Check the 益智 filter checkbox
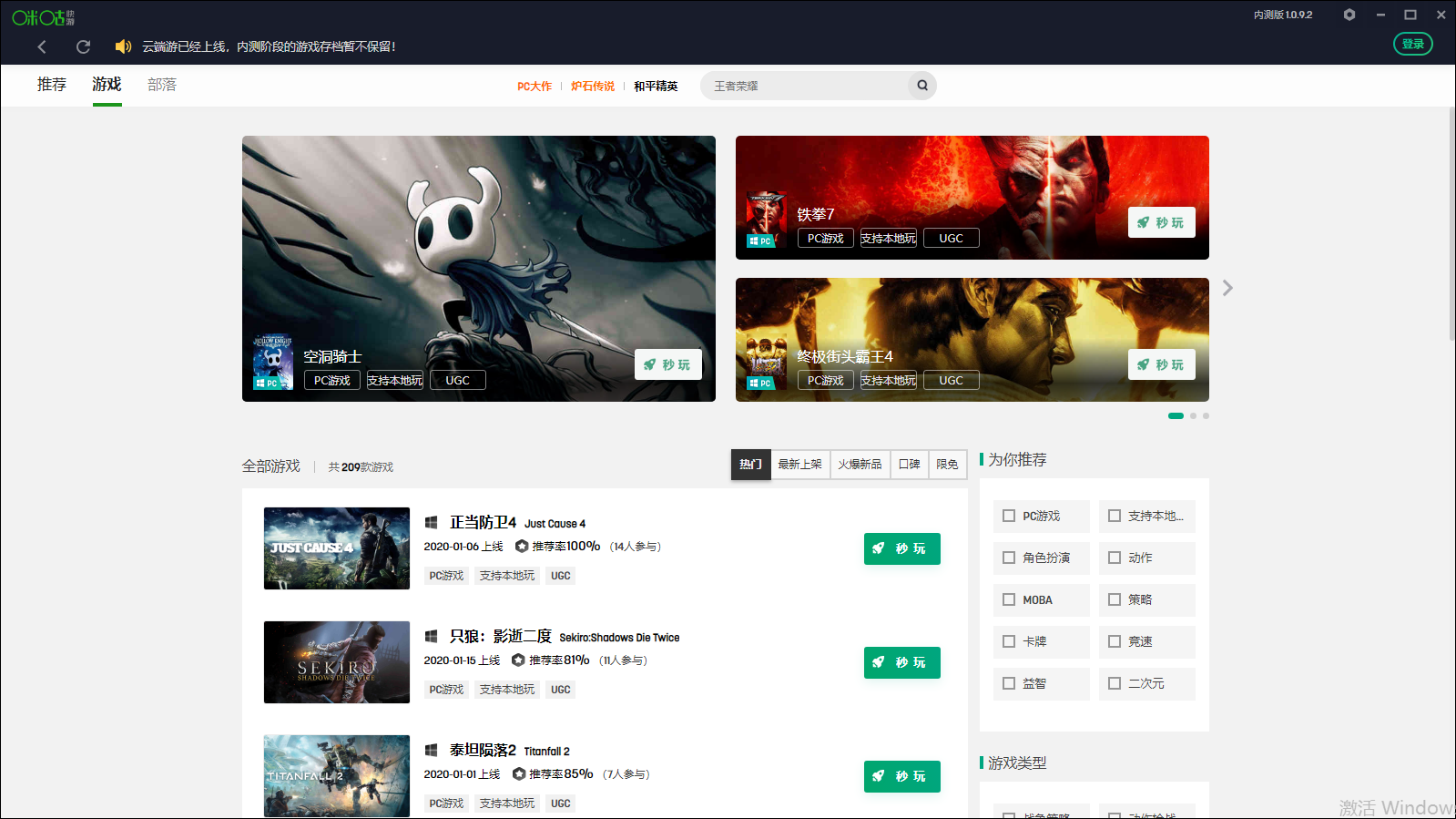Image resolution: width=1456 pixels, height=819 pixels. 1009,683
